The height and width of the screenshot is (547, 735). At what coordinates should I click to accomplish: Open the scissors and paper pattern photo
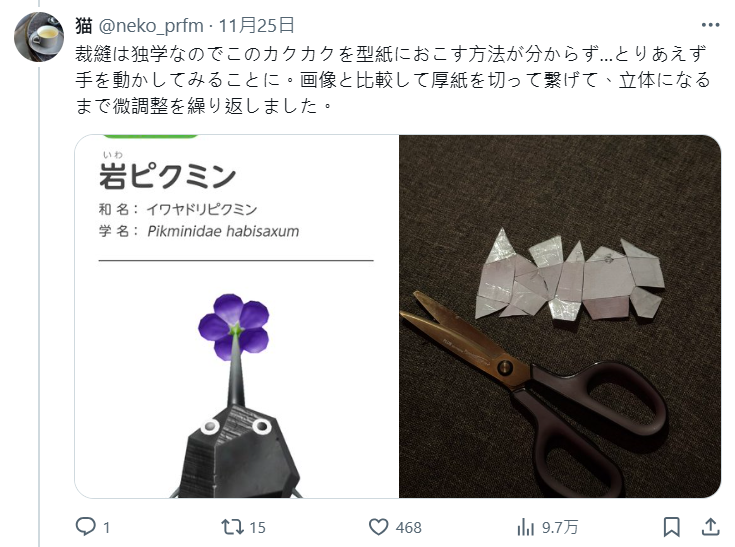click(x=560, y=316)
